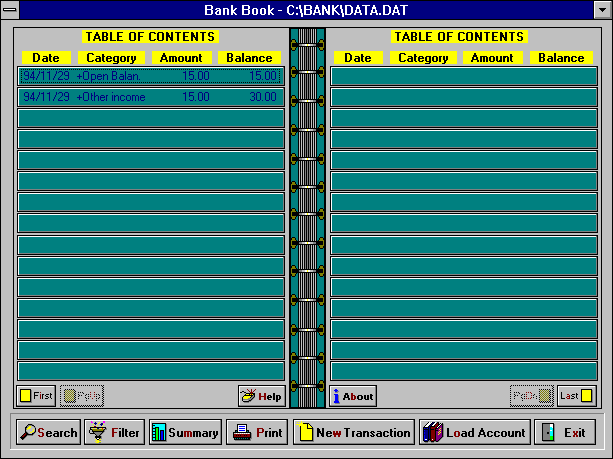Screen dimensions: 613x459
Task: Click the disabled PgDn button
Action: click(532, 396)
